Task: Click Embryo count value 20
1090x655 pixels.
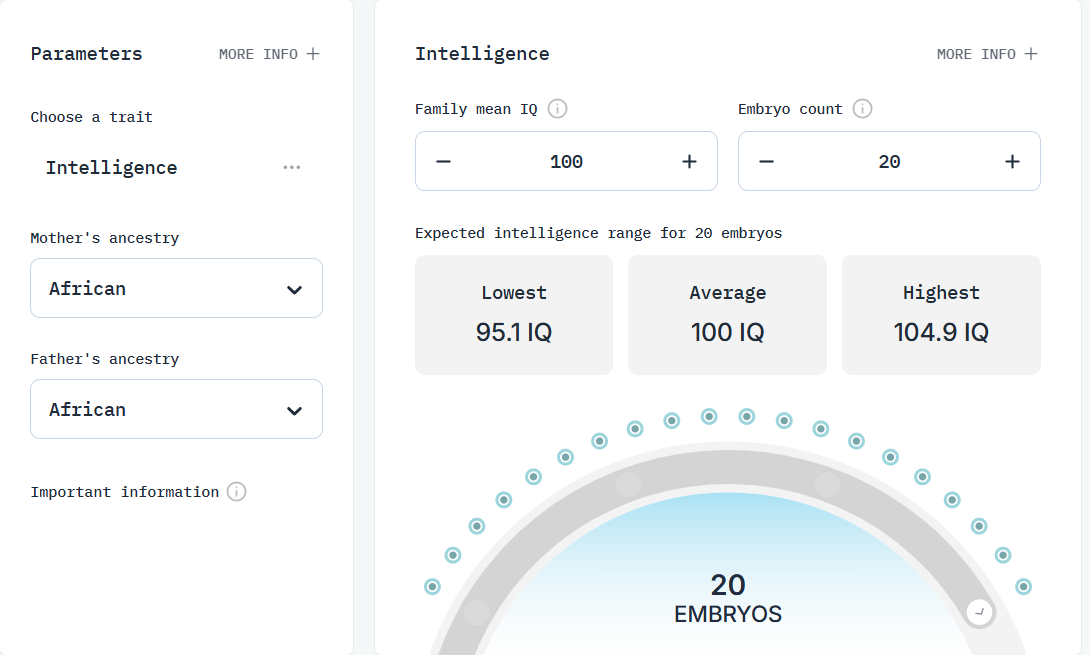Action: (x=889, y=162)
